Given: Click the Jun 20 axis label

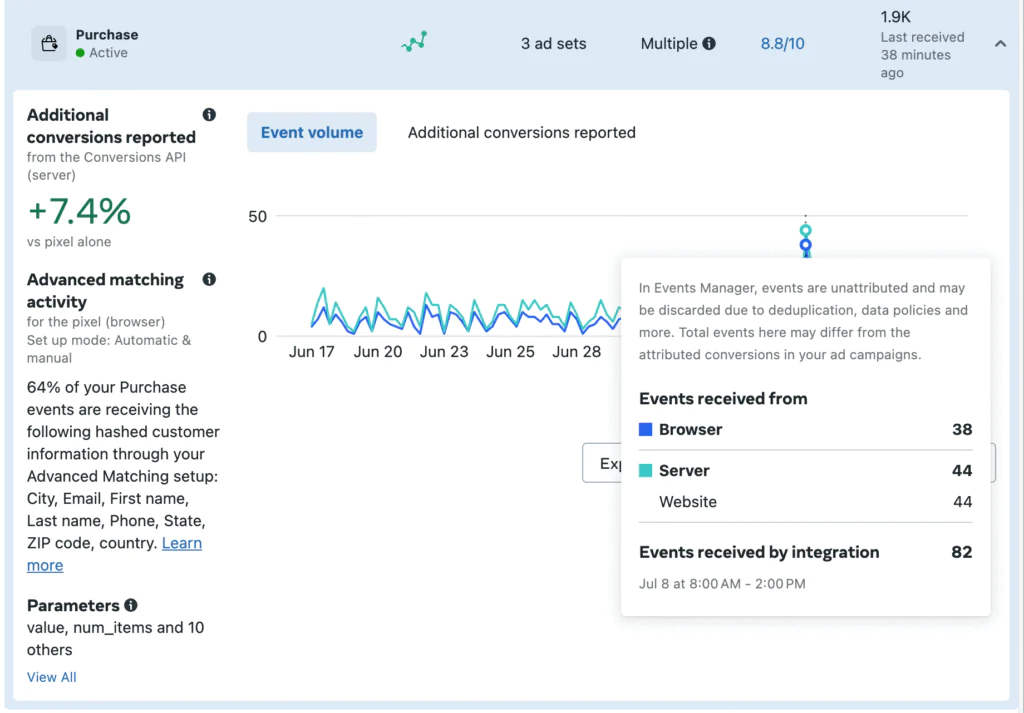Looking at the screenshot, I should pyautogui.click(x=377, y=352).
